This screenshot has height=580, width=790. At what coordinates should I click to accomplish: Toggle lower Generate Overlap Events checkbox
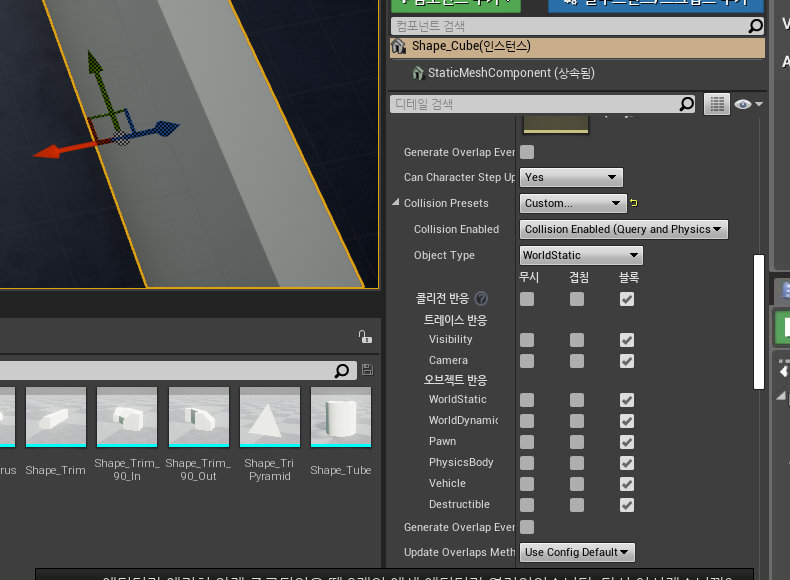[527, 527]
